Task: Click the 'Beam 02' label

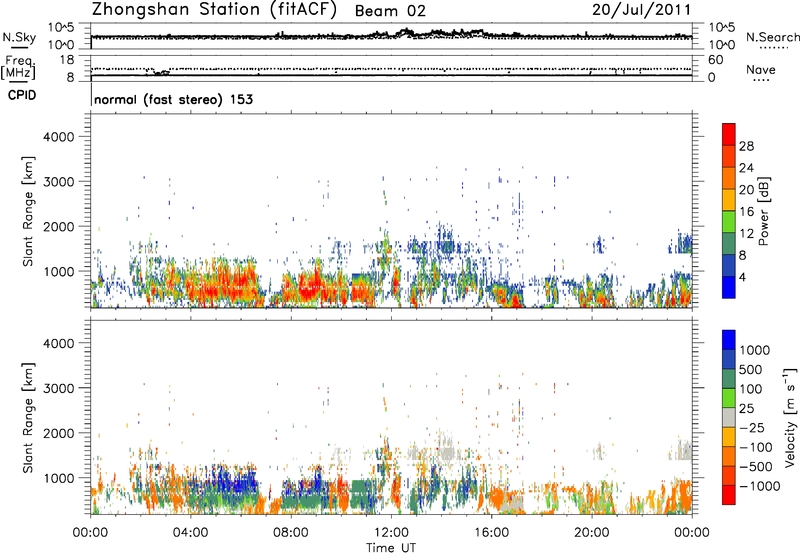Action: [390, 11]
